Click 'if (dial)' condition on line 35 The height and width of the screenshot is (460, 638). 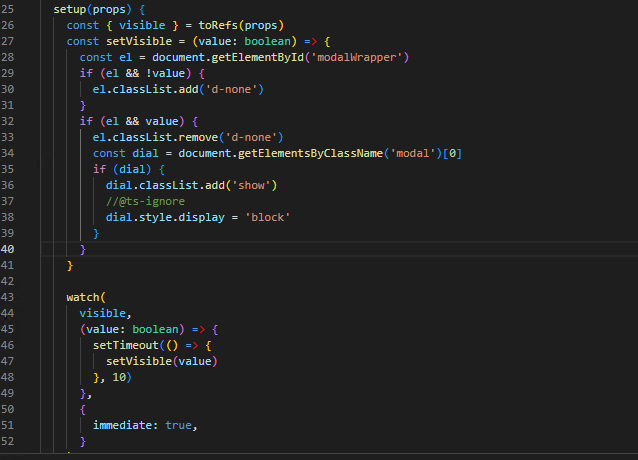[122, 169]
